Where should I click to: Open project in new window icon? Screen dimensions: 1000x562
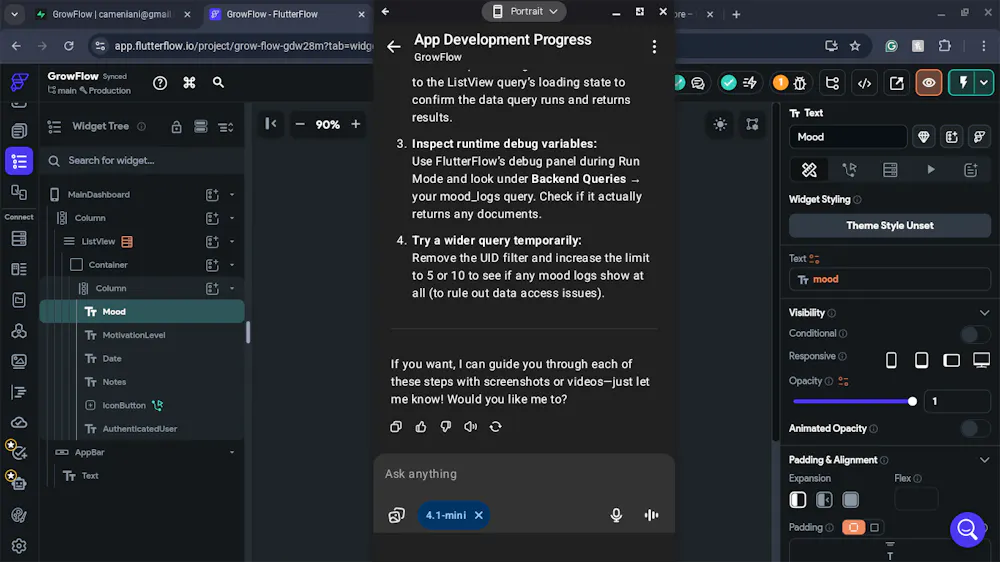(x=897, y=83)
